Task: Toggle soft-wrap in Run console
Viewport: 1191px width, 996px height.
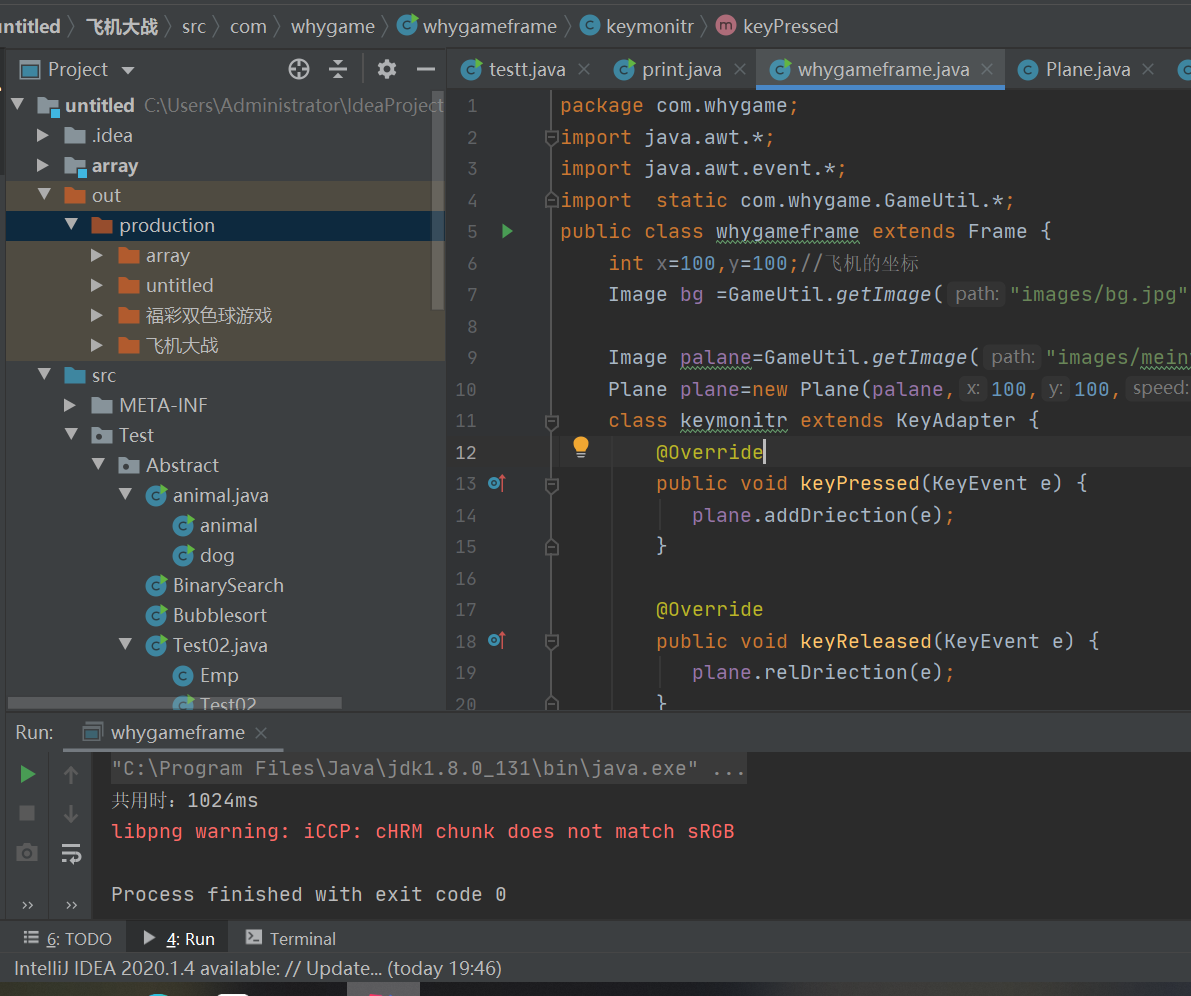Action: coord(71,854)
